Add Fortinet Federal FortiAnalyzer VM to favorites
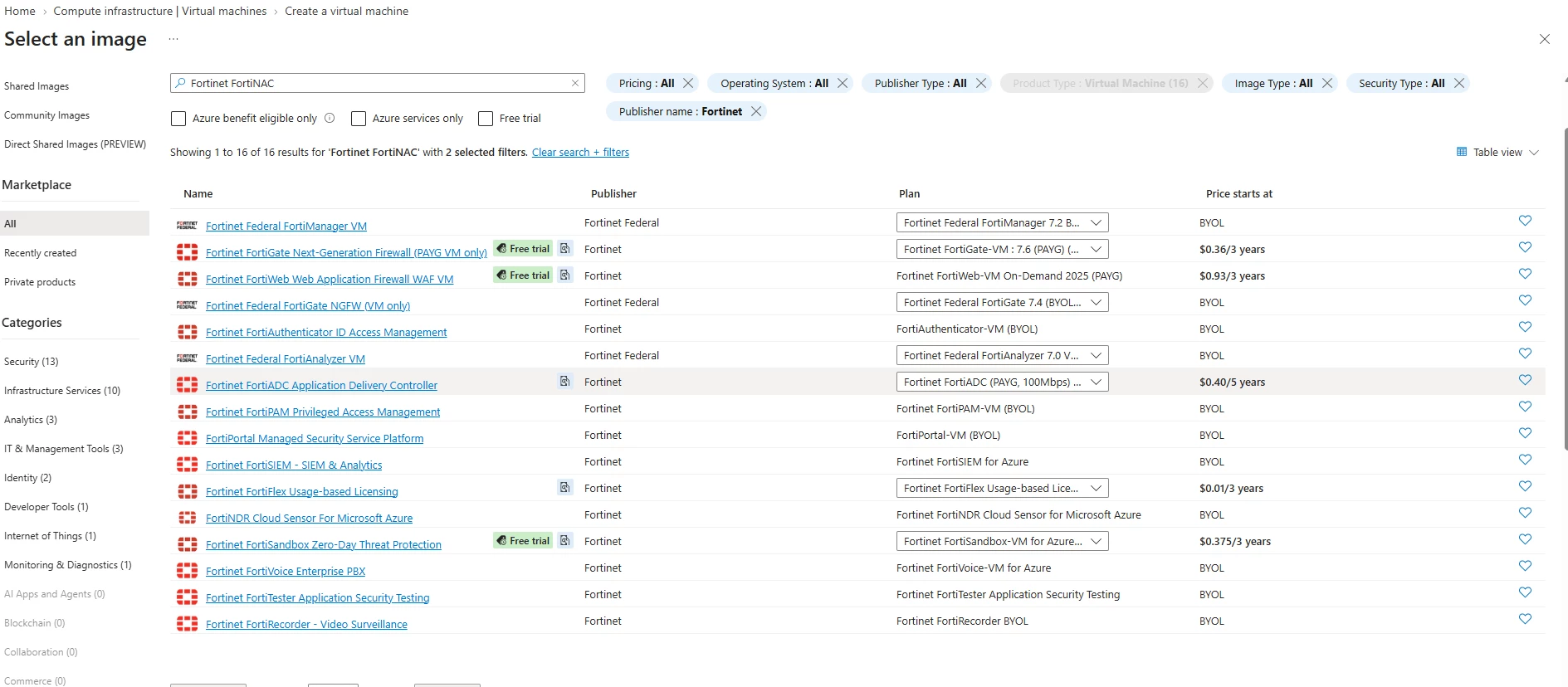The width and height of the screenshot is (1568, 687). click(x=1525, y=353)
